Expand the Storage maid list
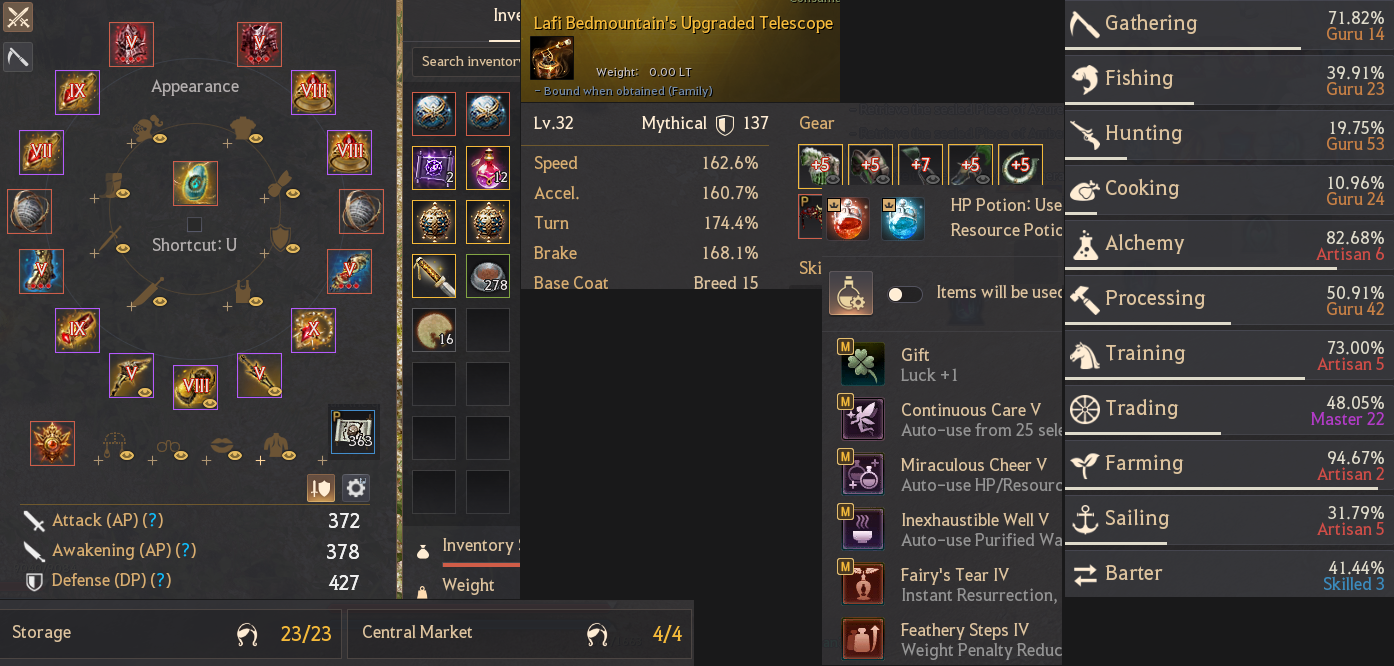The image size is (1394, 666). point(170,633)
